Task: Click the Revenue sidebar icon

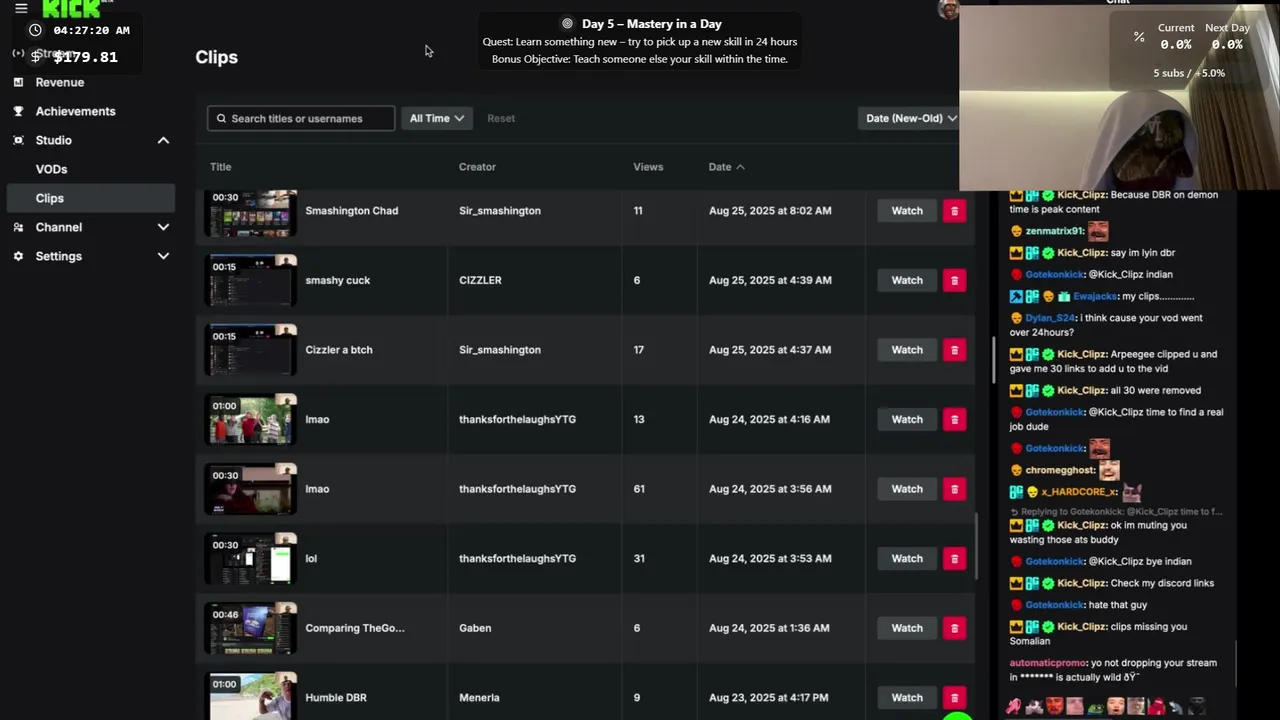Action: tap(18, 82)
